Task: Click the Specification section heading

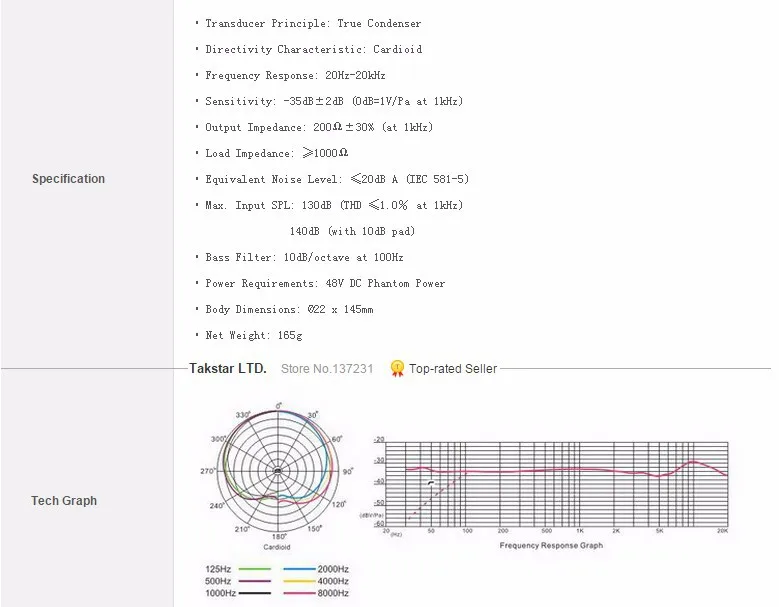Action: tap(68, 179)
